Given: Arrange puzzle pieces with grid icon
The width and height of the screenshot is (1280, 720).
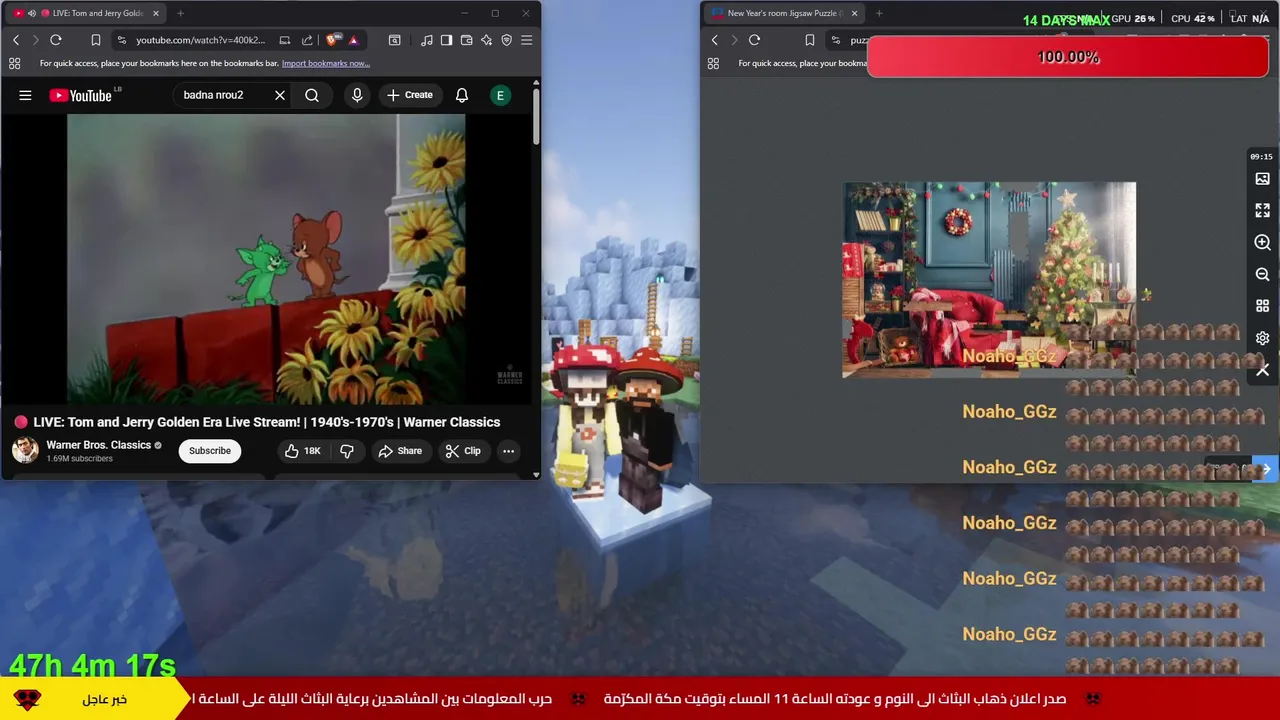Looking at the screenshot, I should point(1262,307).
